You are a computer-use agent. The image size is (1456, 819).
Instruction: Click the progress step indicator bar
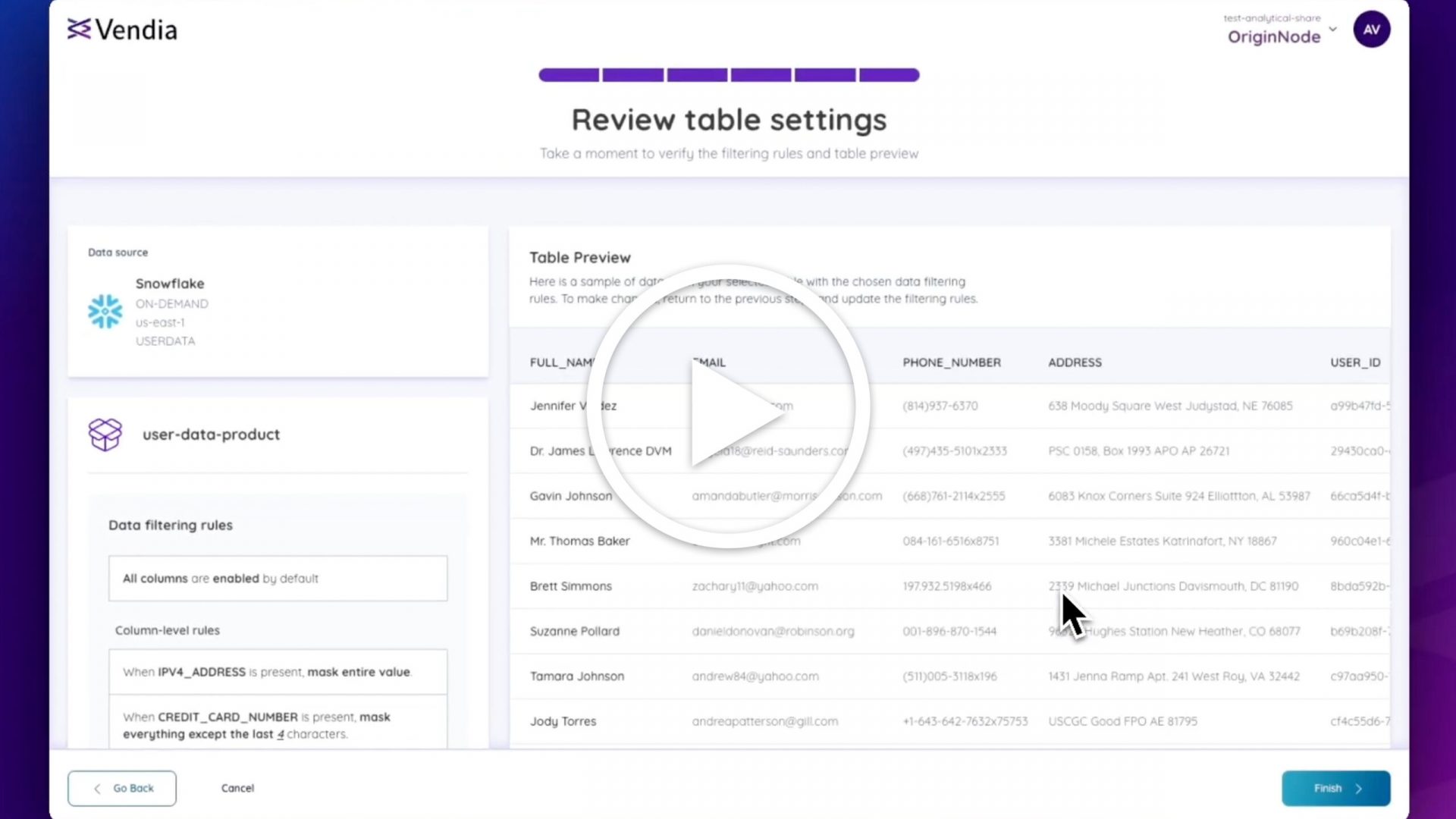tap(728, 75)
